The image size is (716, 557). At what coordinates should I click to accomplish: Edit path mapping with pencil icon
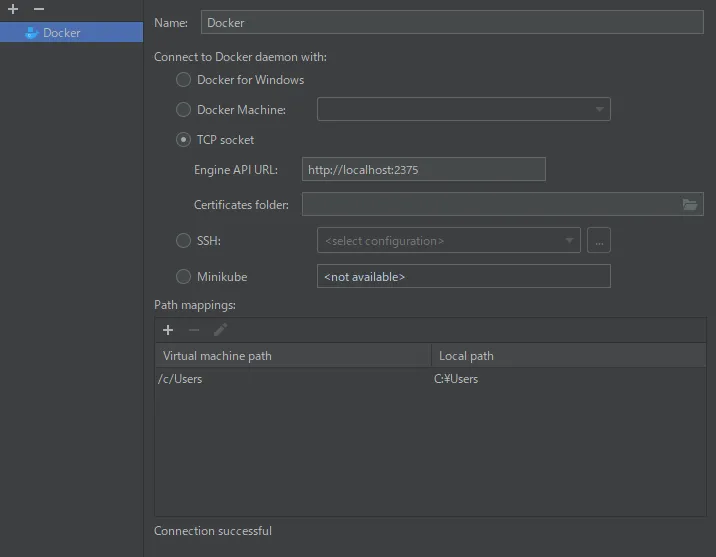point(220,330)
